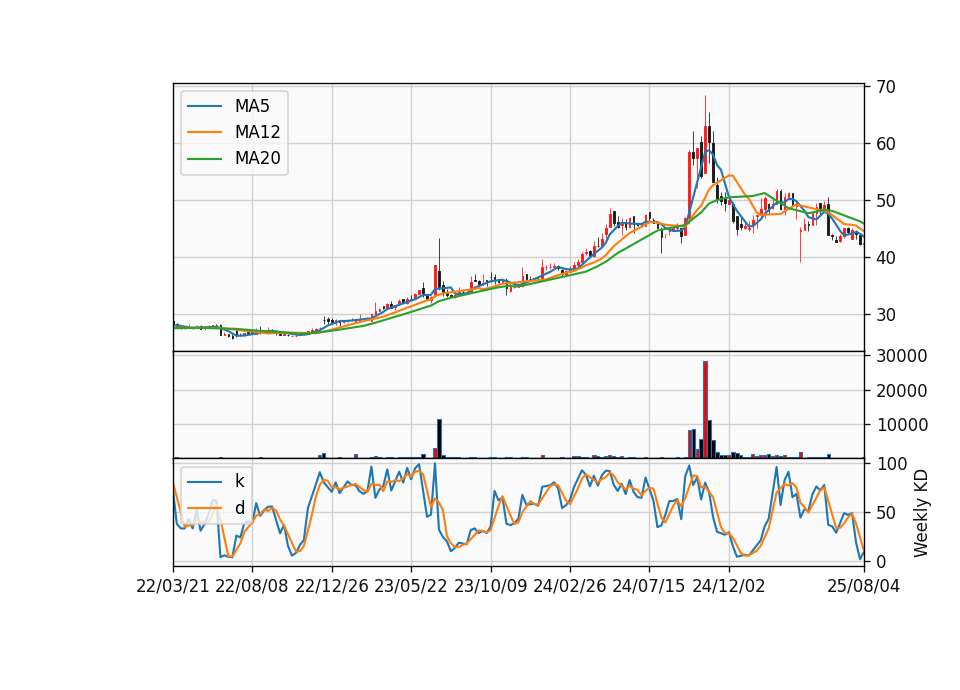Click the orange MA12 legend line sample

204,132
